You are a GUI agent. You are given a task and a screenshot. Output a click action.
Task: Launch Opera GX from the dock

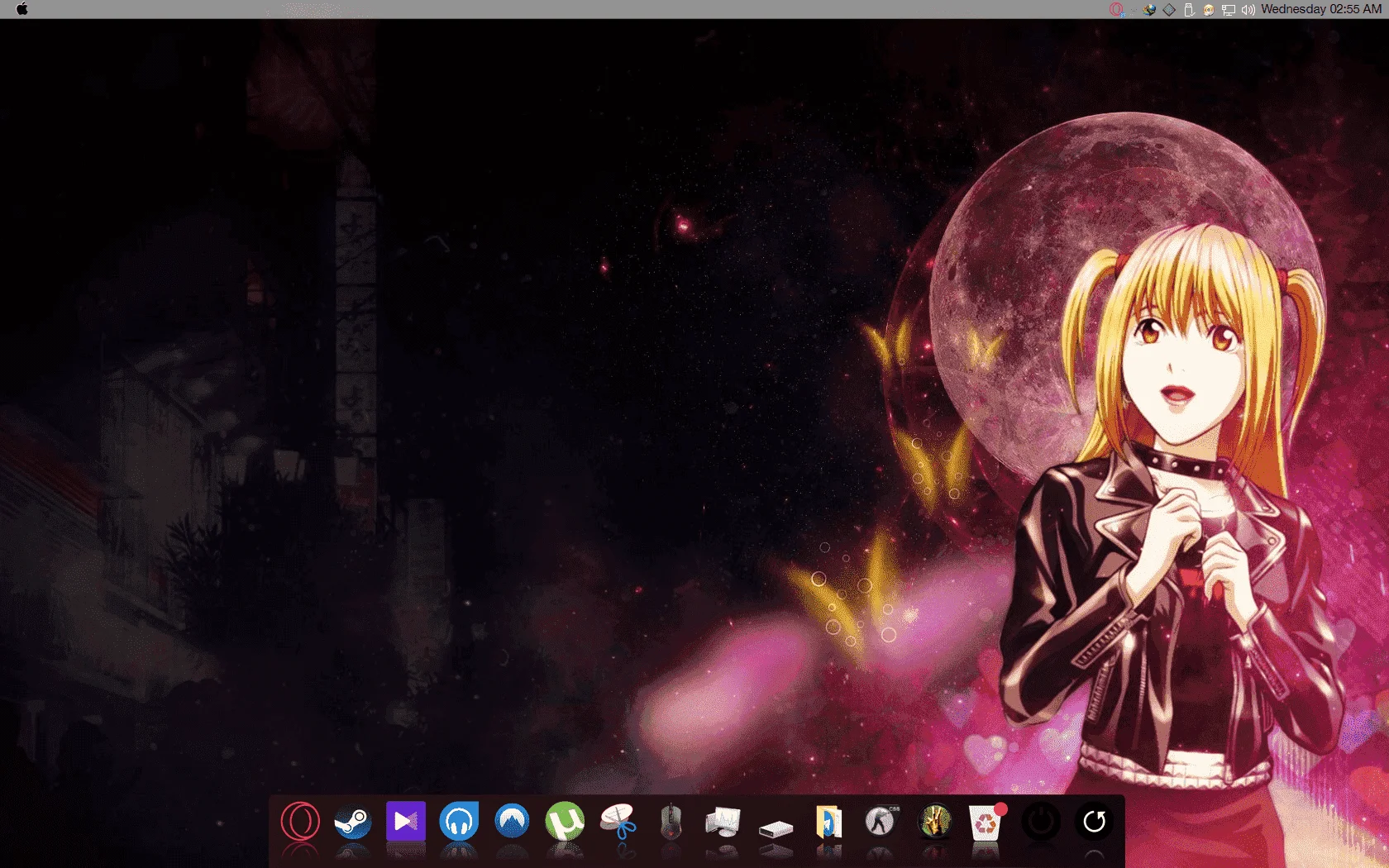pyautogui.click(x=300, y=822)
